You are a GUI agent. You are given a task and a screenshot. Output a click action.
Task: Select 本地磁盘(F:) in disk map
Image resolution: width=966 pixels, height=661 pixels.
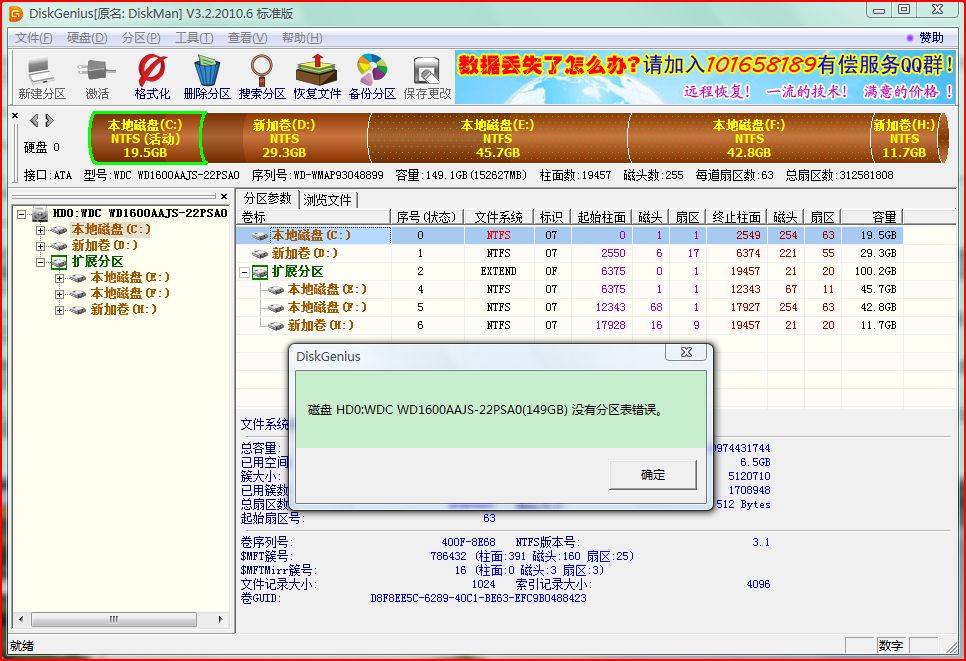(749, 138)
